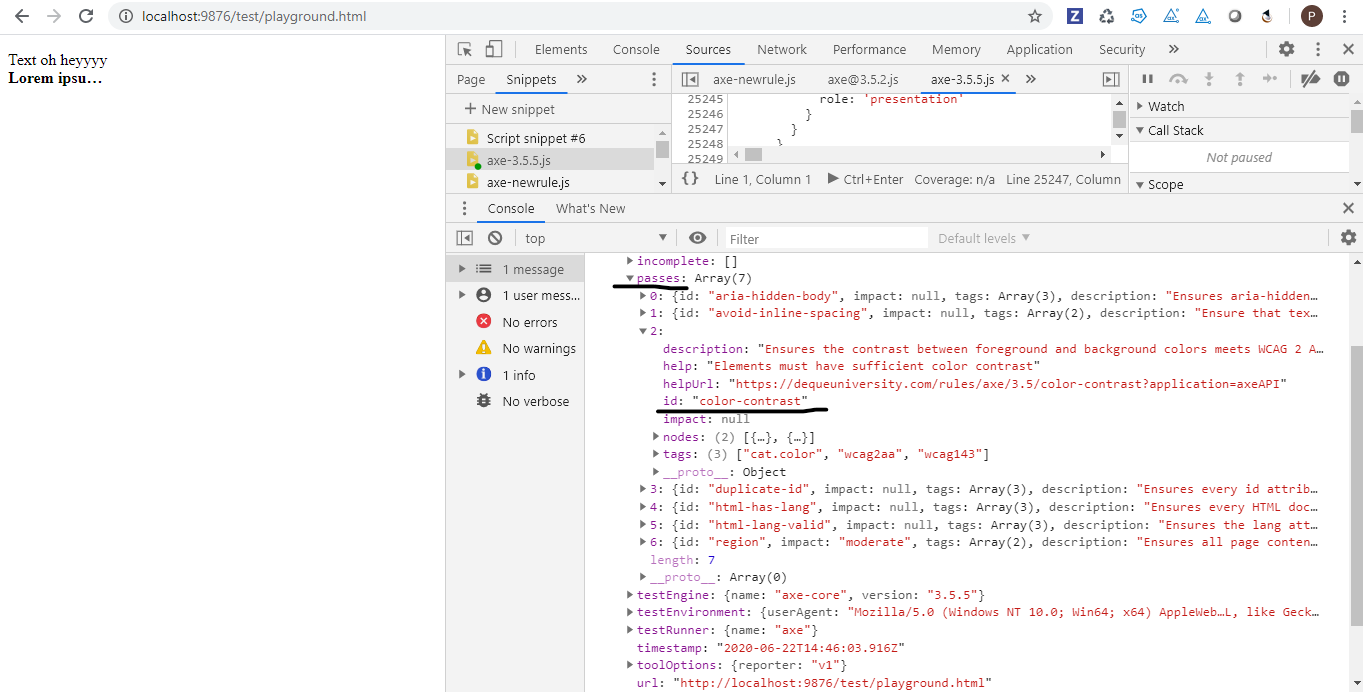This screenshot has width=1363, height=692.
Task: Collapse the passes array in console
Action: pos(630,278)
